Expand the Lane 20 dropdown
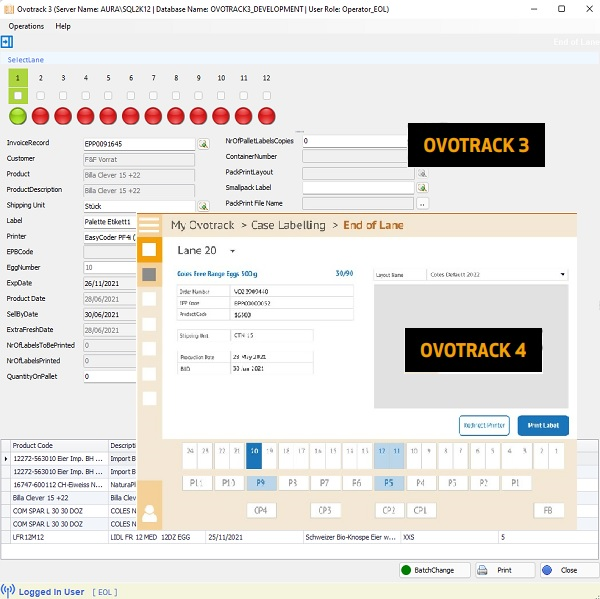 coord(232,251)
